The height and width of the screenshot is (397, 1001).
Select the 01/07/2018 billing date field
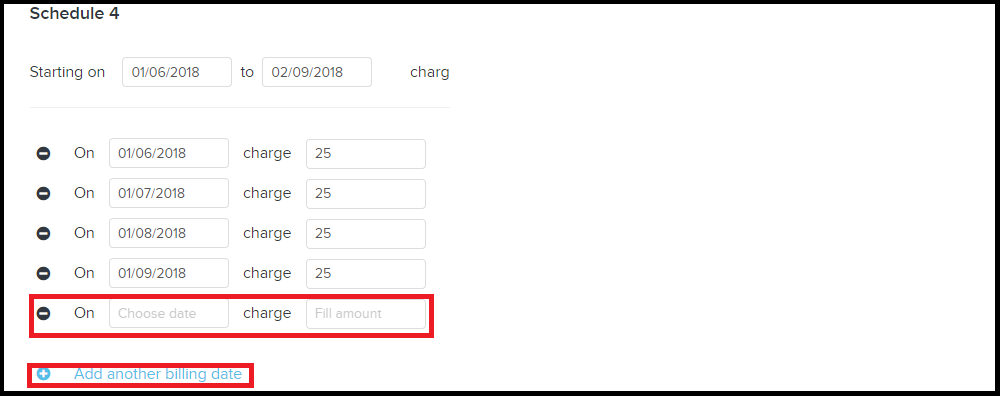(169, 193)
